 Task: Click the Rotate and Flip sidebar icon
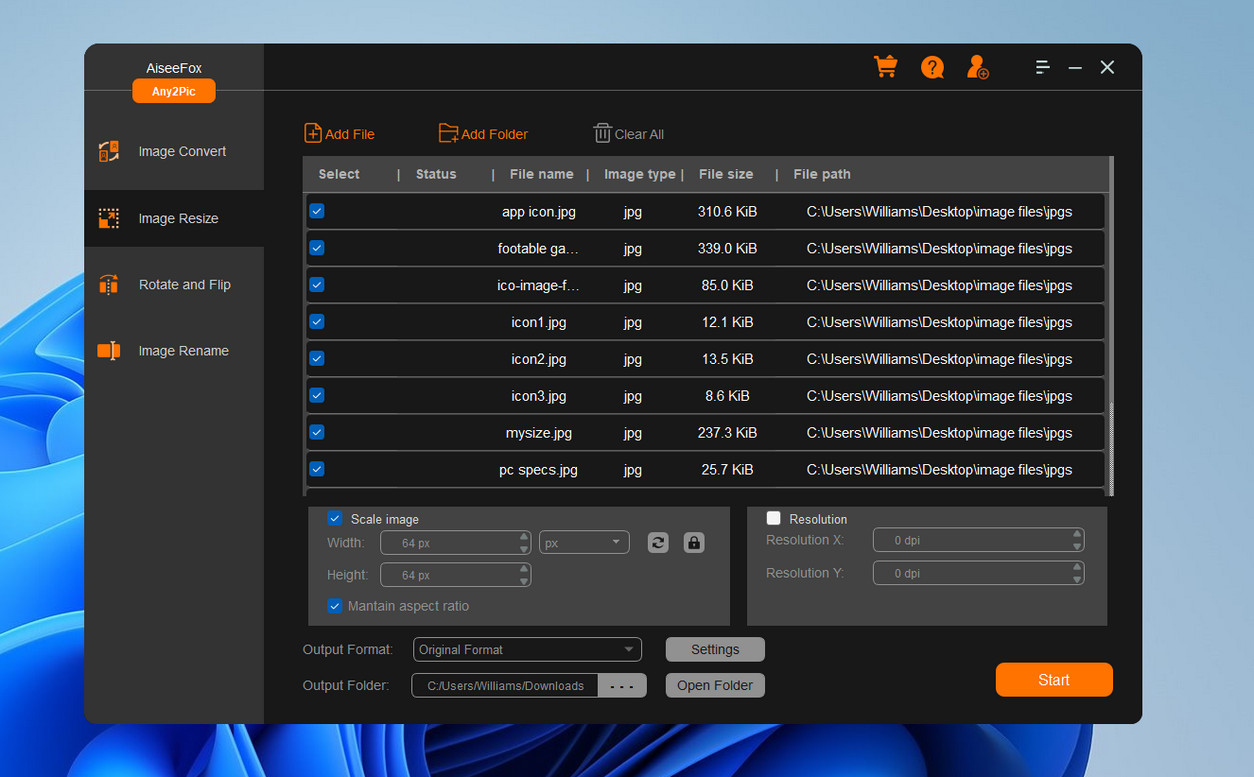tap(109, 284)
